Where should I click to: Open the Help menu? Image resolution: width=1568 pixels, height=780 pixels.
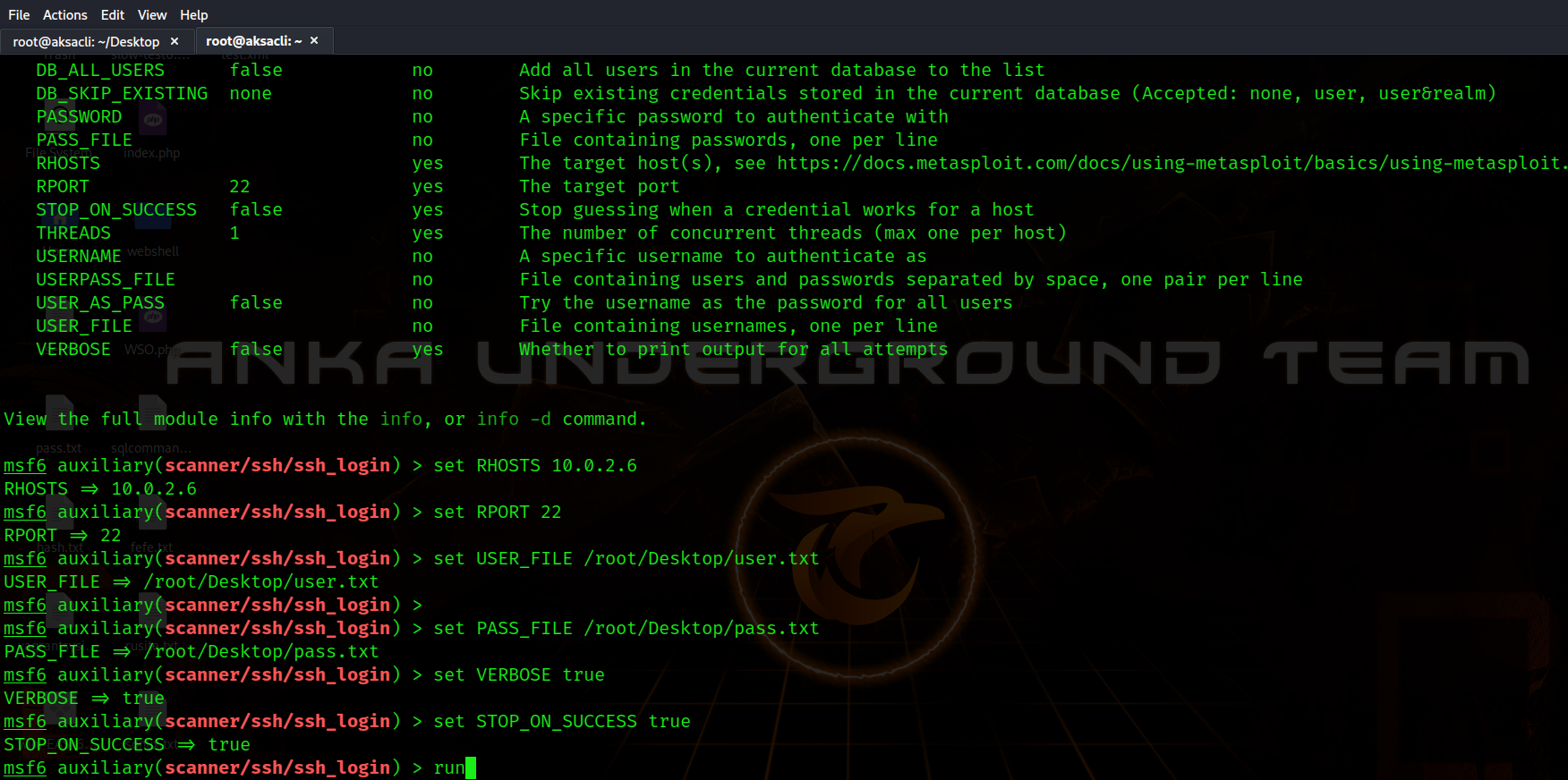coord(194,14)
